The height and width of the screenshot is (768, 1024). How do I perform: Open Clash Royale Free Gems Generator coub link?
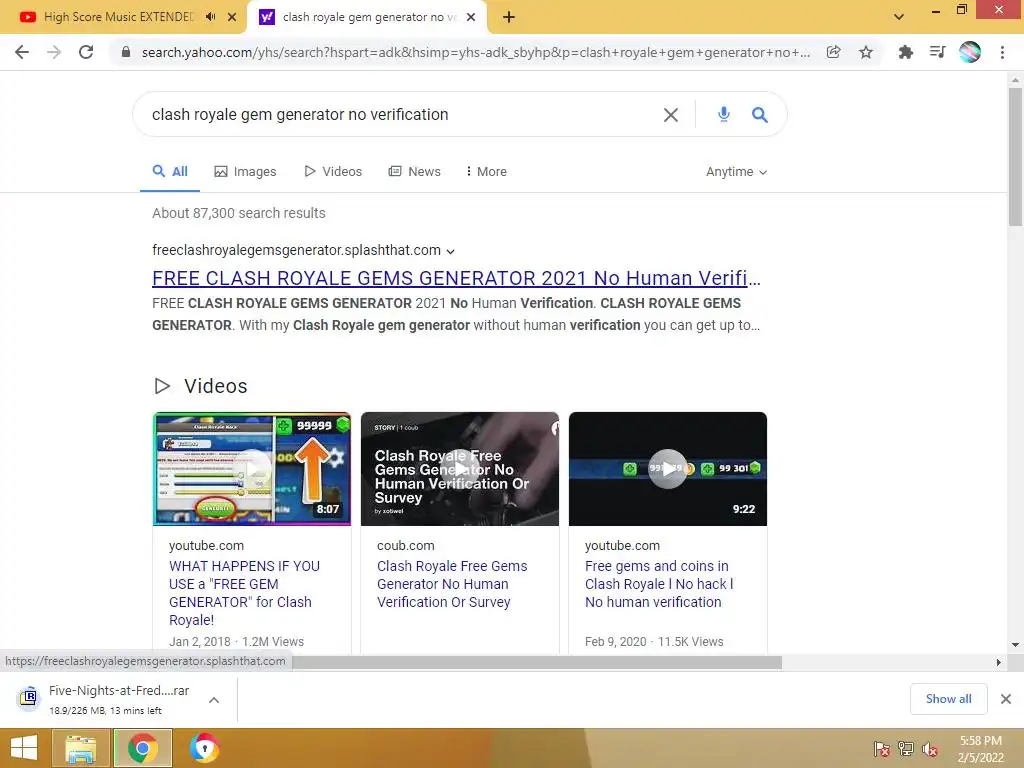452,584
